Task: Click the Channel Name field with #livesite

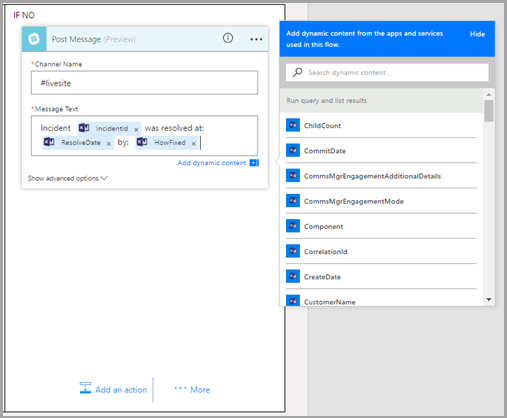Action: point(144,83)
